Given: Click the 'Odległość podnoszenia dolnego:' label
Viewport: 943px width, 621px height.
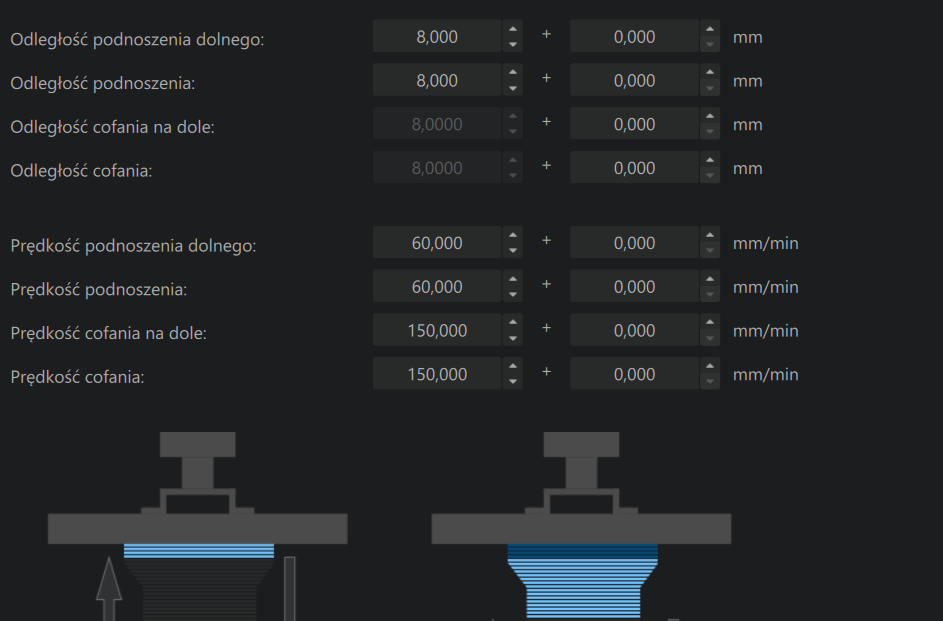Looking at the screenshot, I should coord(137,39).
